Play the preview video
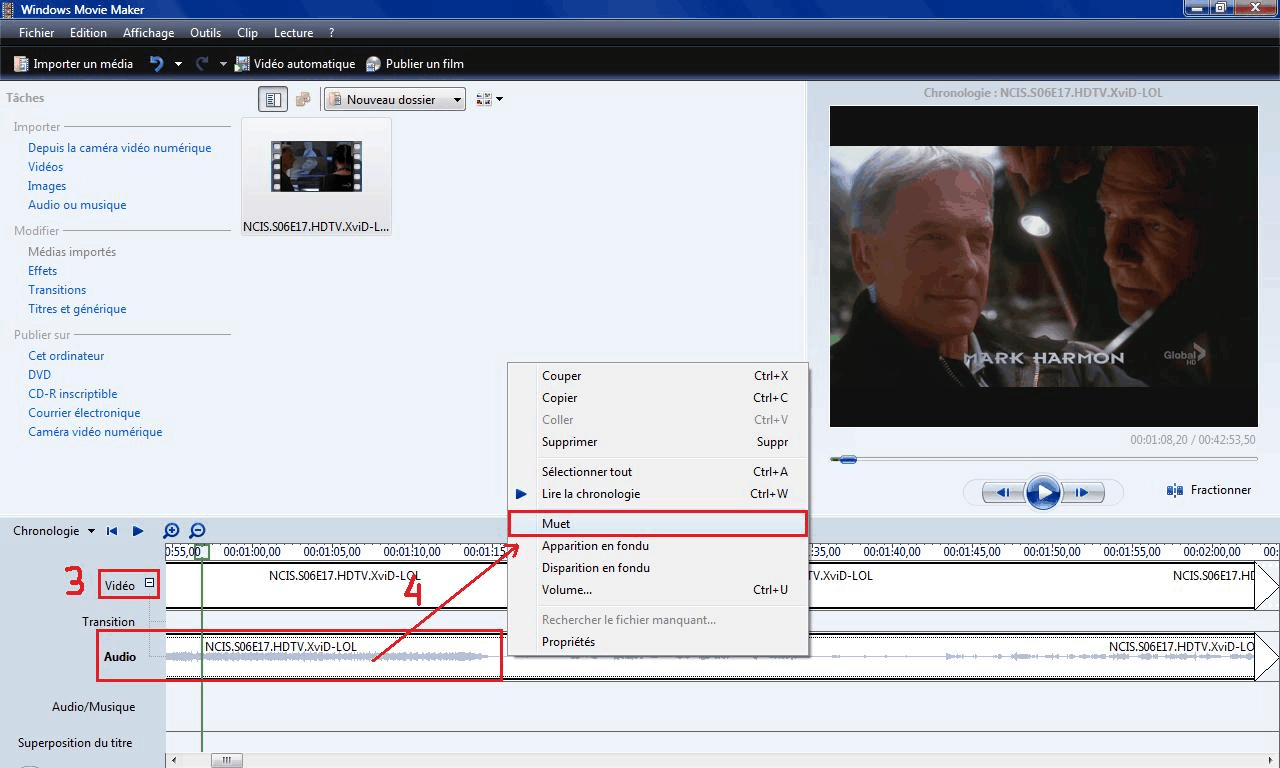The image size is (1280, 768). 1043,492
